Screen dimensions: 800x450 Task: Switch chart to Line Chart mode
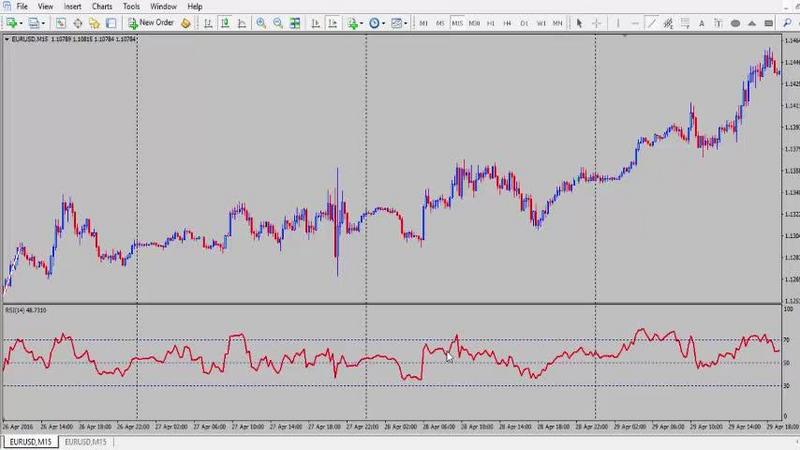pyautogui.click(x=241, y=23)
